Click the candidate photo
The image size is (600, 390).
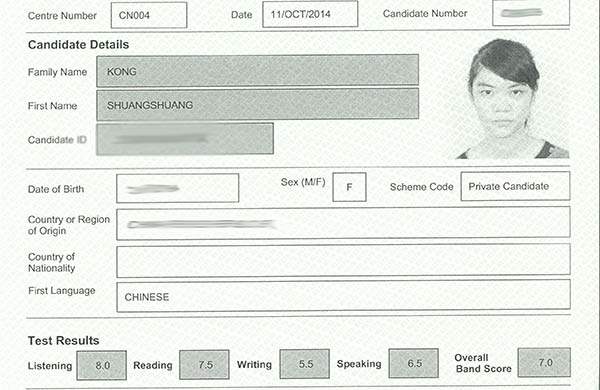click(512, 99)
